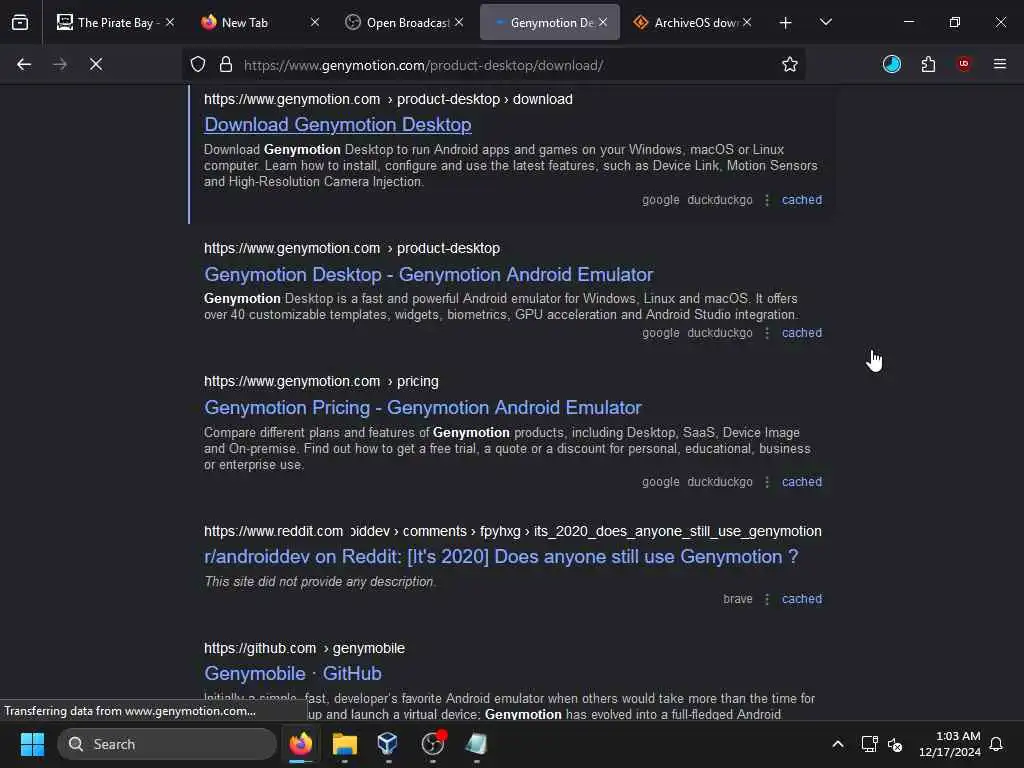Open Genymobile GitHub result link
Viewport: 1024px width, 768px height.
[293, 673]
